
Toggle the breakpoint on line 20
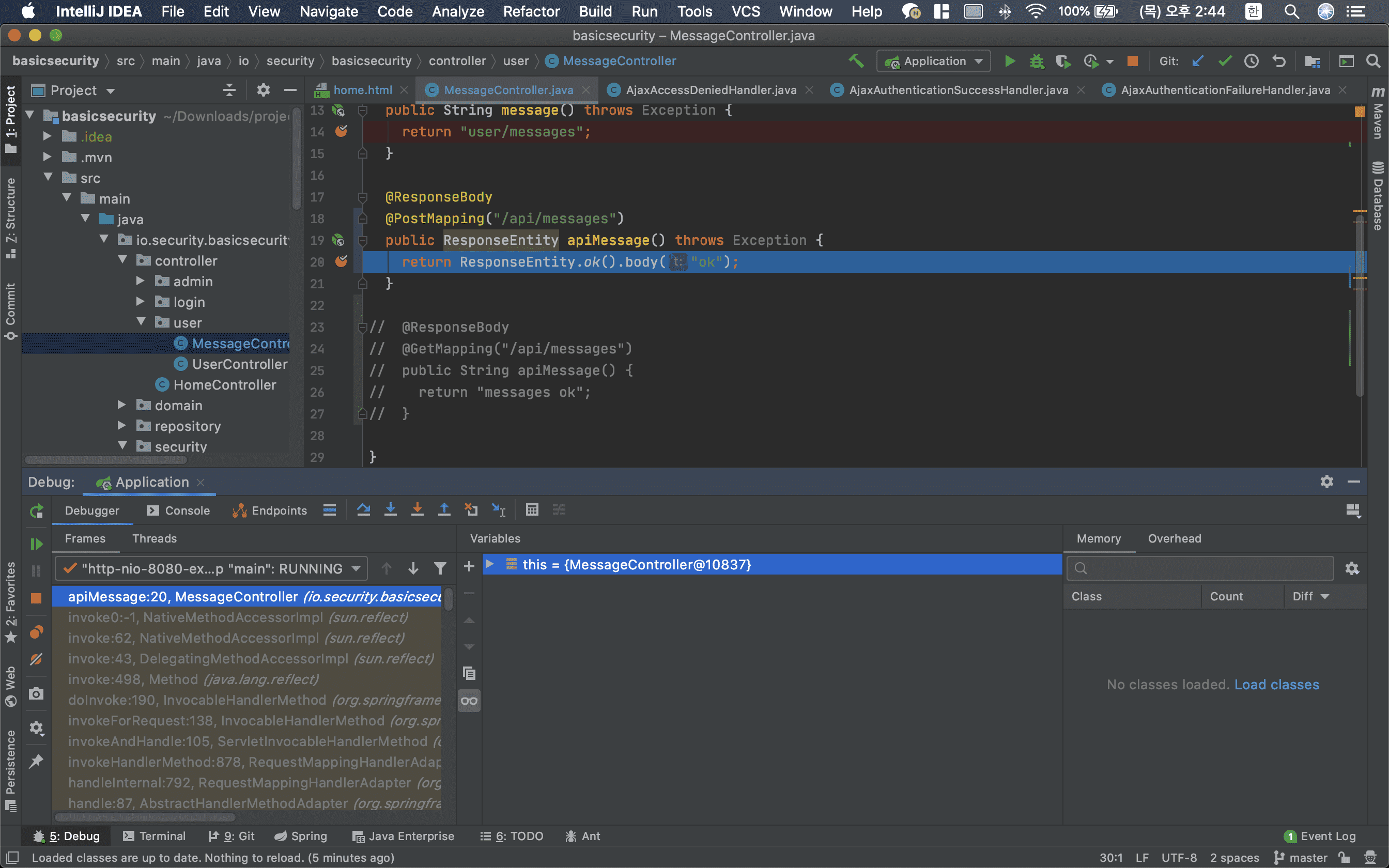tap(341, 262)
